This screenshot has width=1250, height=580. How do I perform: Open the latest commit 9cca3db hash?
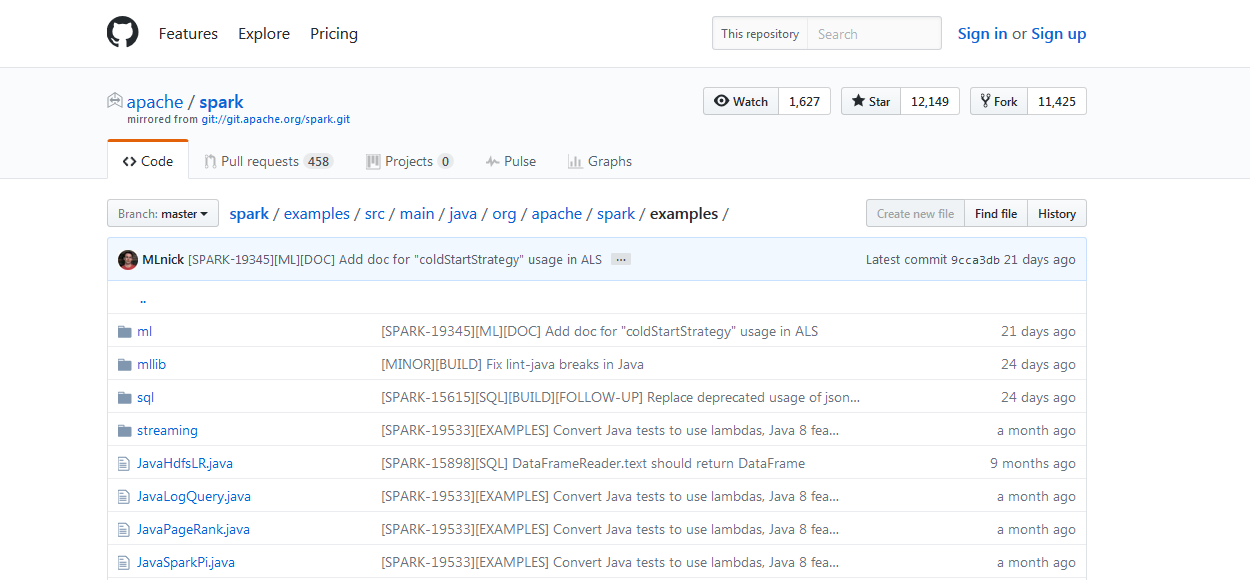[x=975, y=259]
